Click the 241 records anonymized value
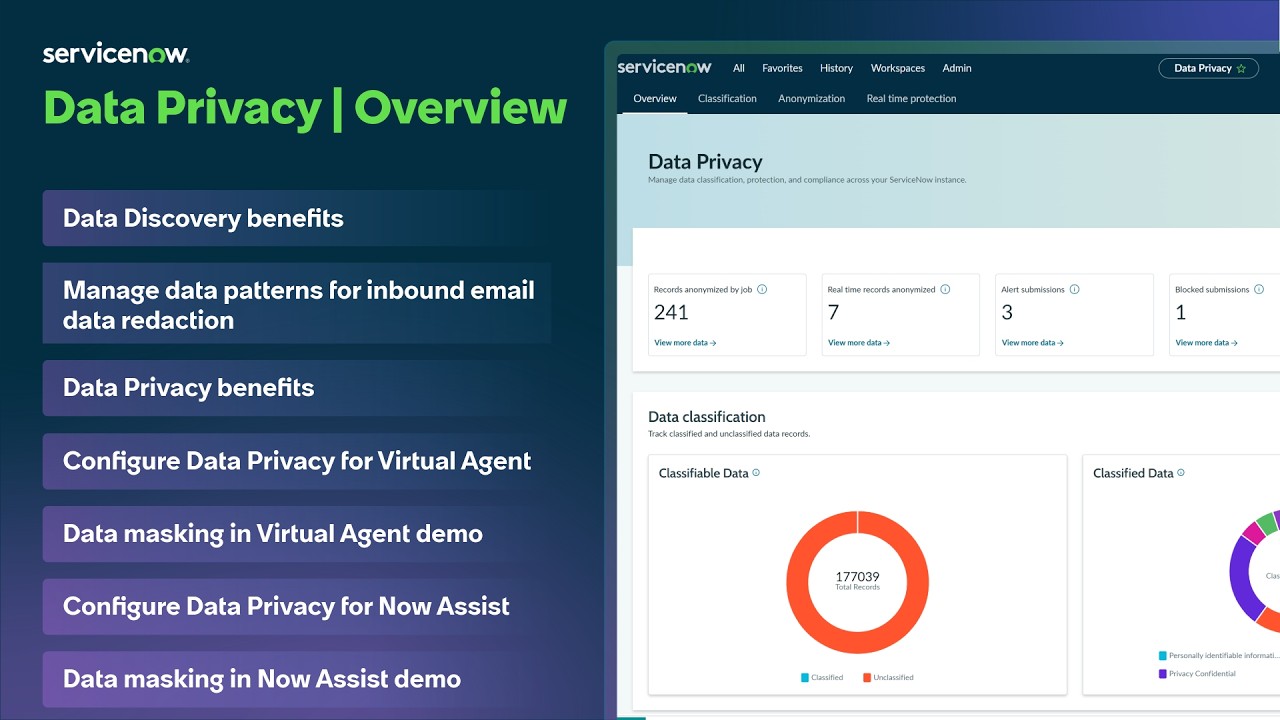 671,312
